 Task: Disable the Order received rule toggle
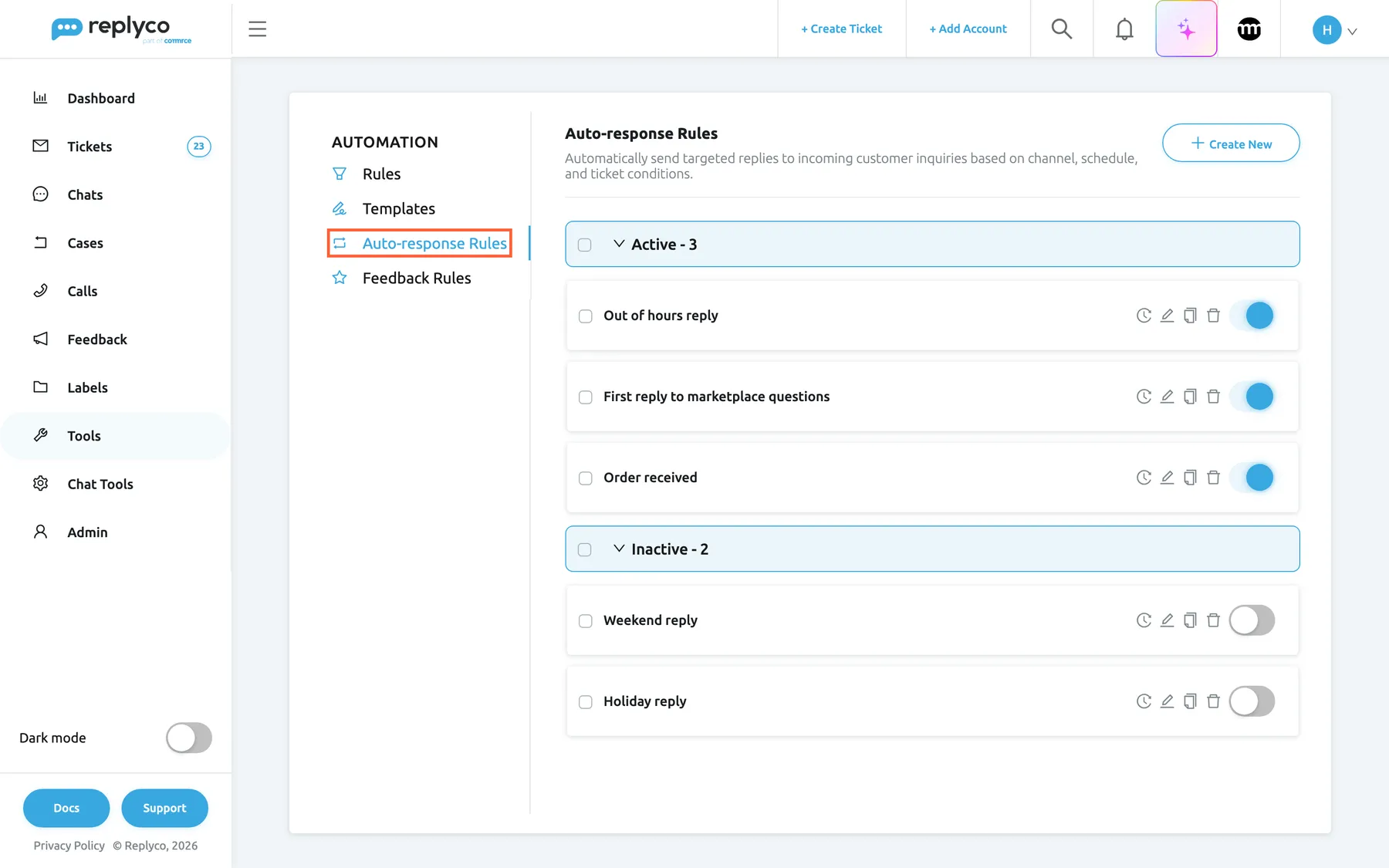[1252, 478]
